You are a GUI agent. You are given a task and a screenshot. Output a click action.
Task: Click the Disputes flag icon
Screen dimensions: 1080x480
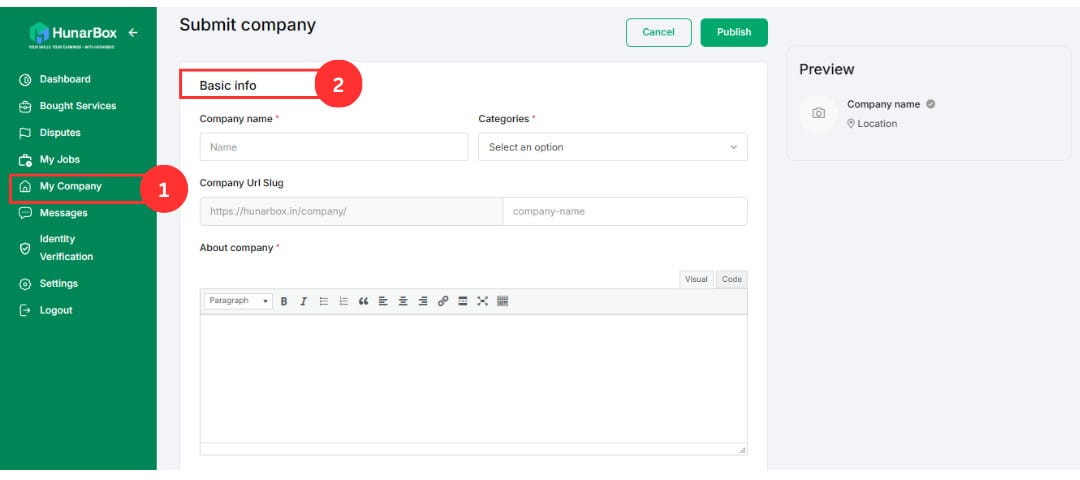point(25,133)
